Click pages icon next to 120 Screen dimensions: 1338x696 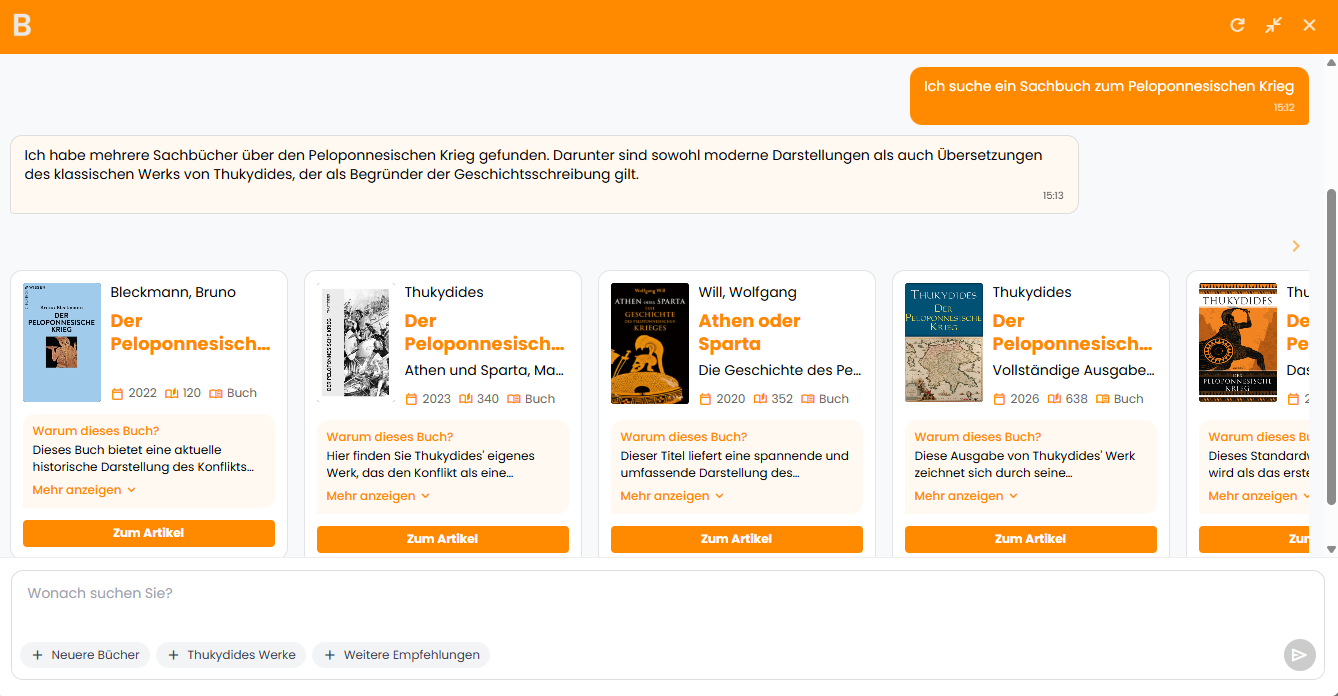[171, 393]
